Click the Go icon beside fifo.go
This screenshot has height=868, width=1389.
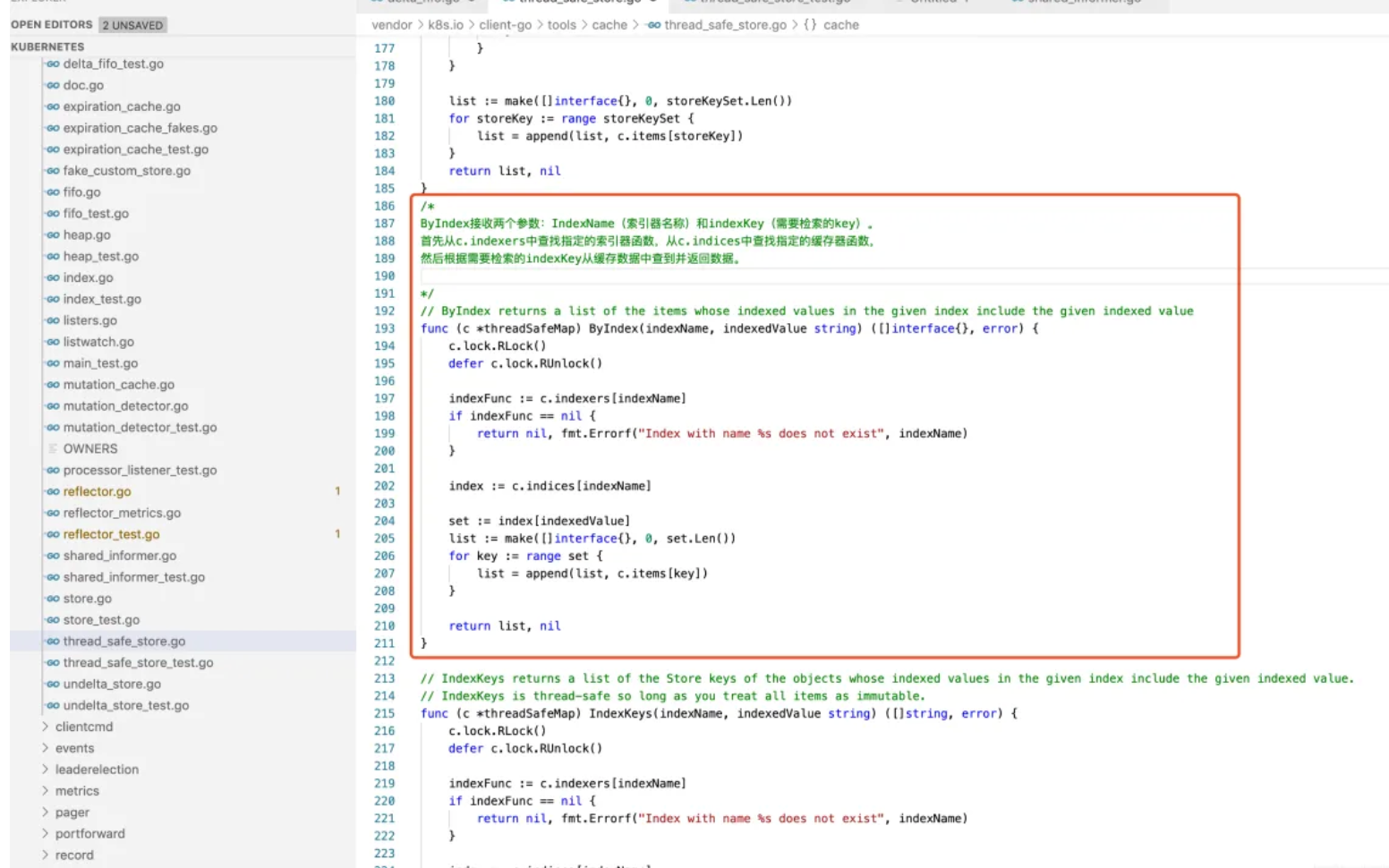[53, 192]
